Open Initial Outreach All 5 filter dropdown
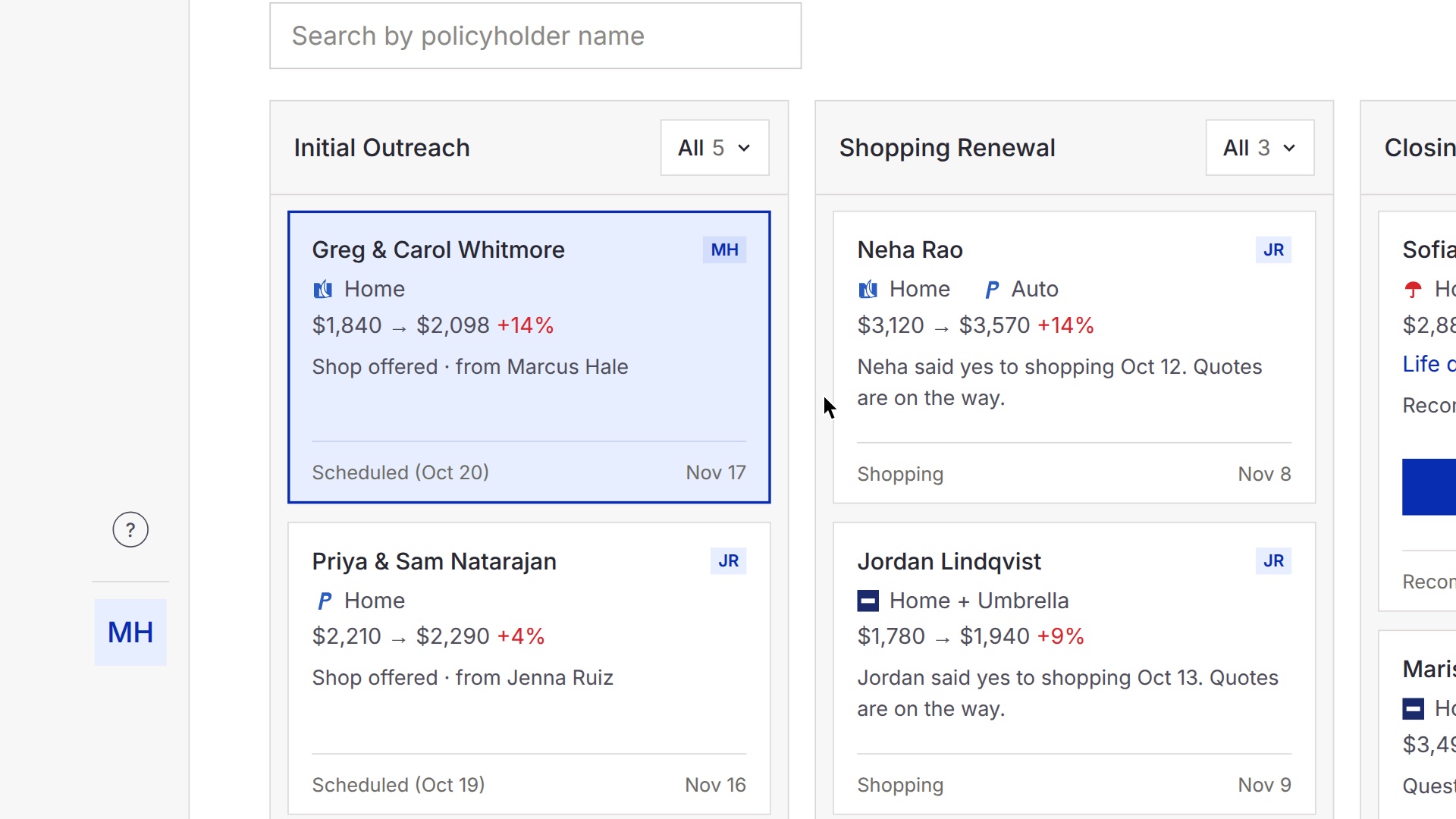 (x=714, y=148)
